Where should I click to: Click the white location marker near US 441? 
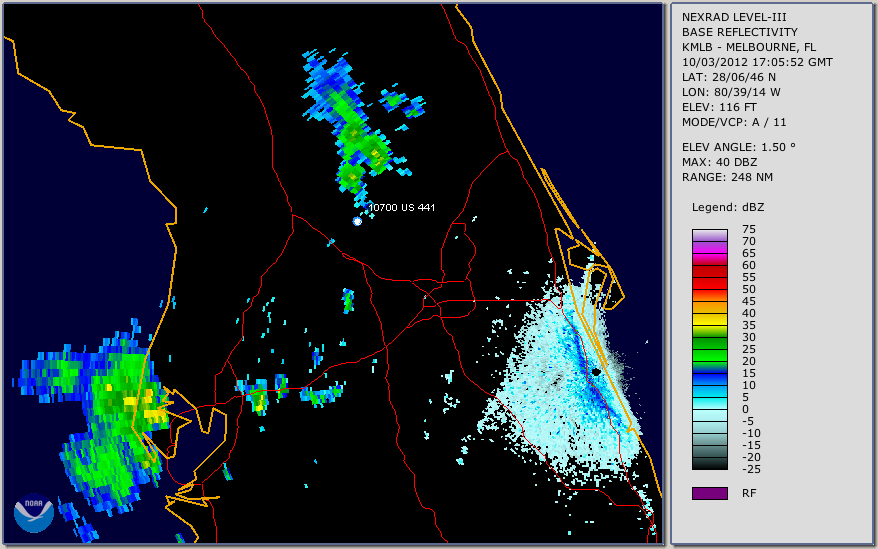click(357, 221)
